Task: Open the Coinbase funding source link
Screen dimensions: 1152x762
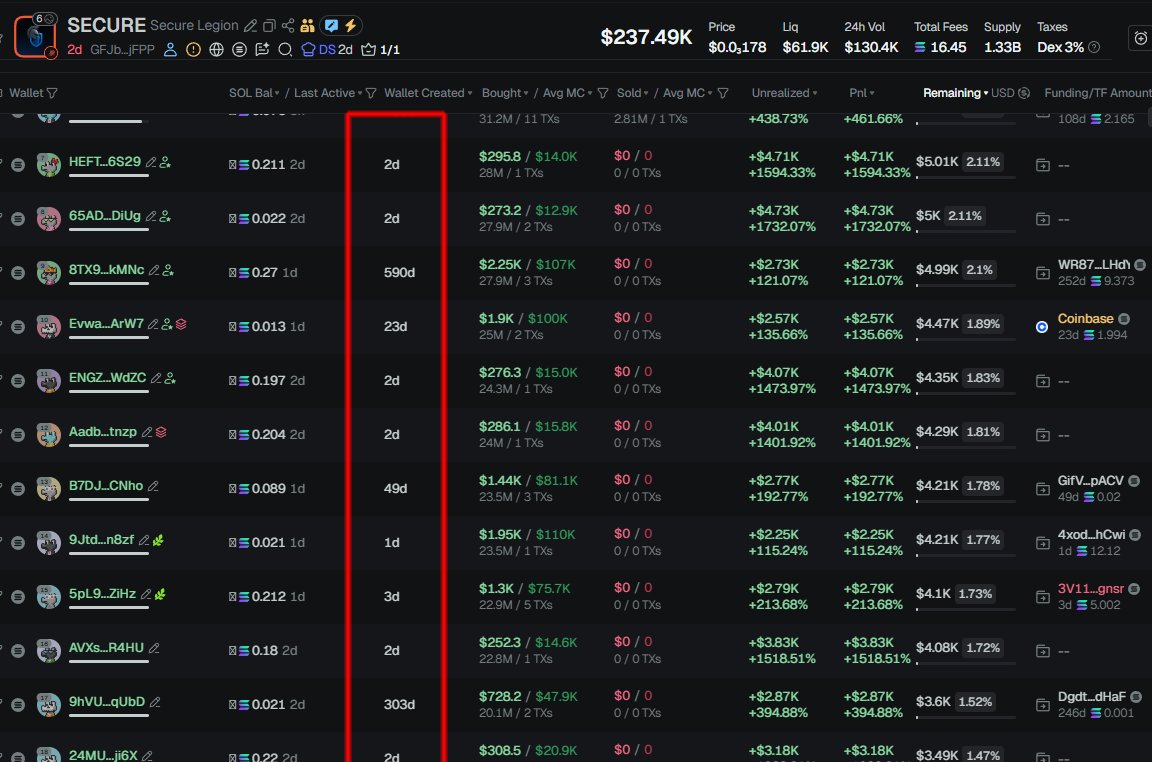Action: coord(1085,319)
